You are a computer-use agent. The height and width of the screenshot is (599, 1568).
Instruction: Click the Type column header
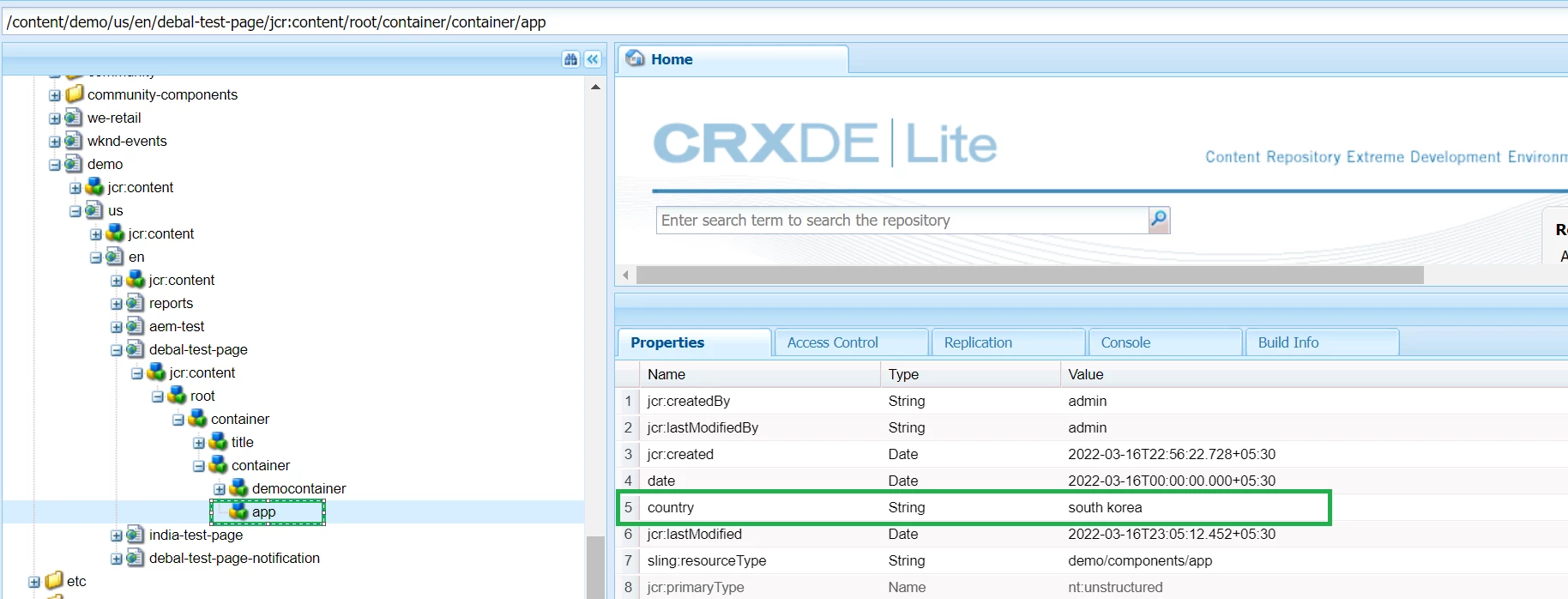coord(970,374)
